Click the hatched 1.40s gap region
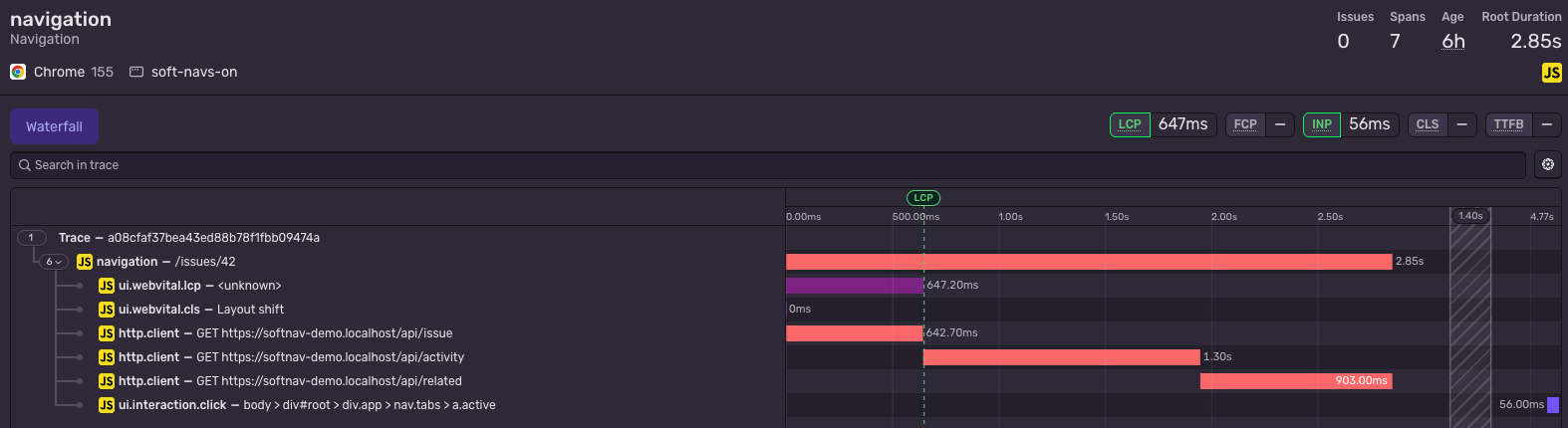 tap(1470, 319)
